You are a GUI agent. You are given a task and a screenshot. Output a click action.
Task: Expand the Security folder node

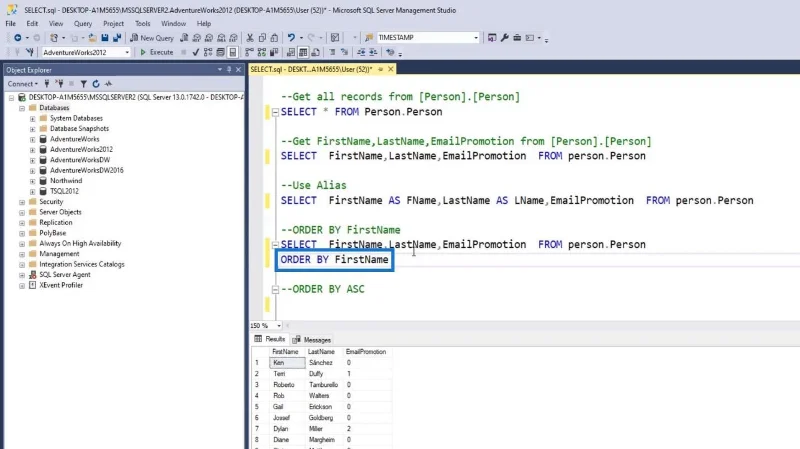(x=22, y=202)
